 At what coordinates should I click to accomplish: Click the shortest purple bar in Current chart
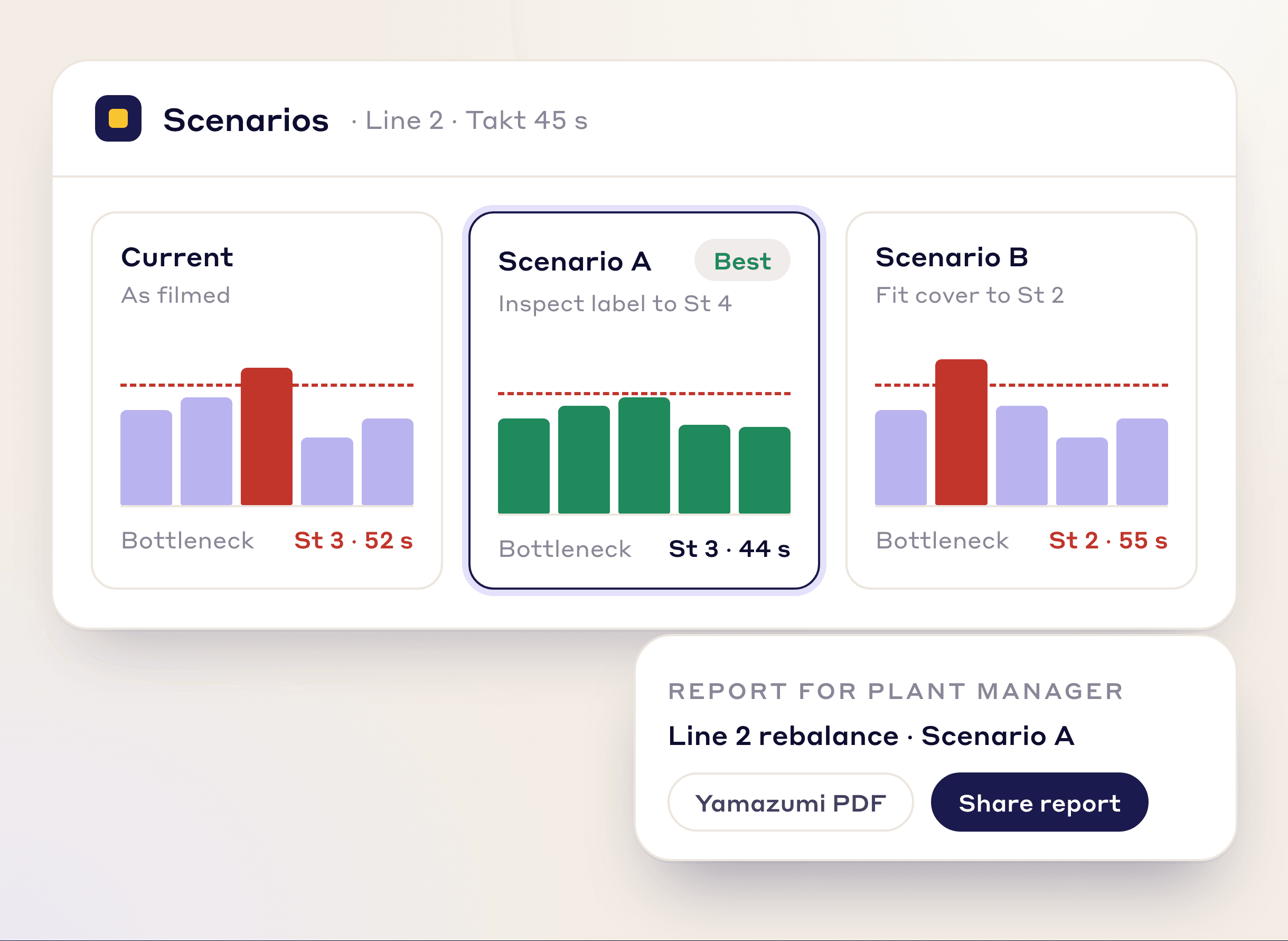327,471
